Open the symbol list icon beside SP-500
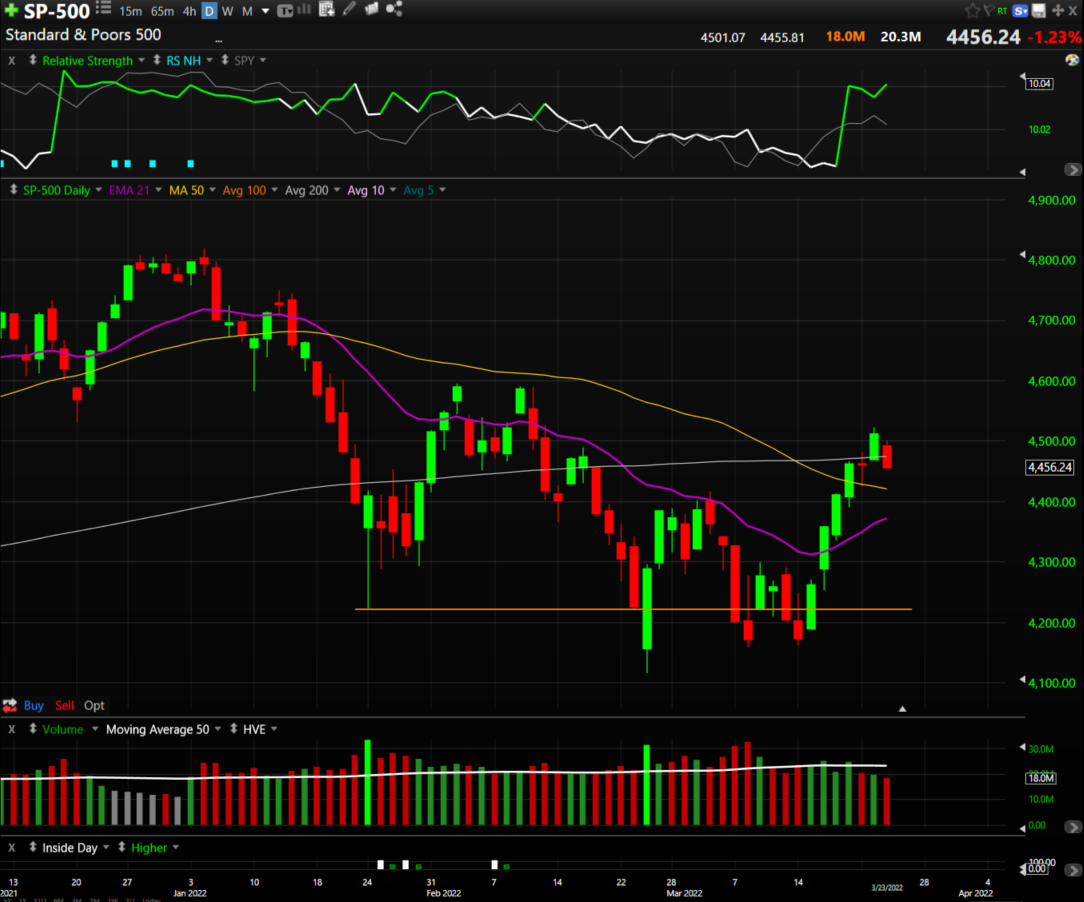1084x902 pixels. click(x=104, y=8)
